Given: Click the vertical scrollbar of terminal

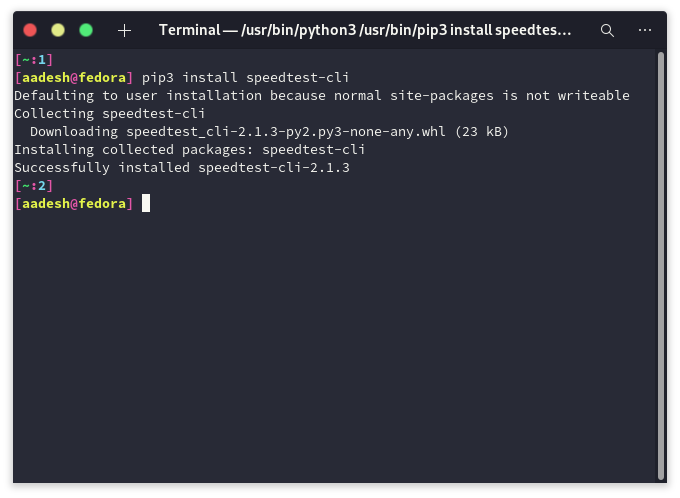Looking at the screenshot, I should point(661,260).
